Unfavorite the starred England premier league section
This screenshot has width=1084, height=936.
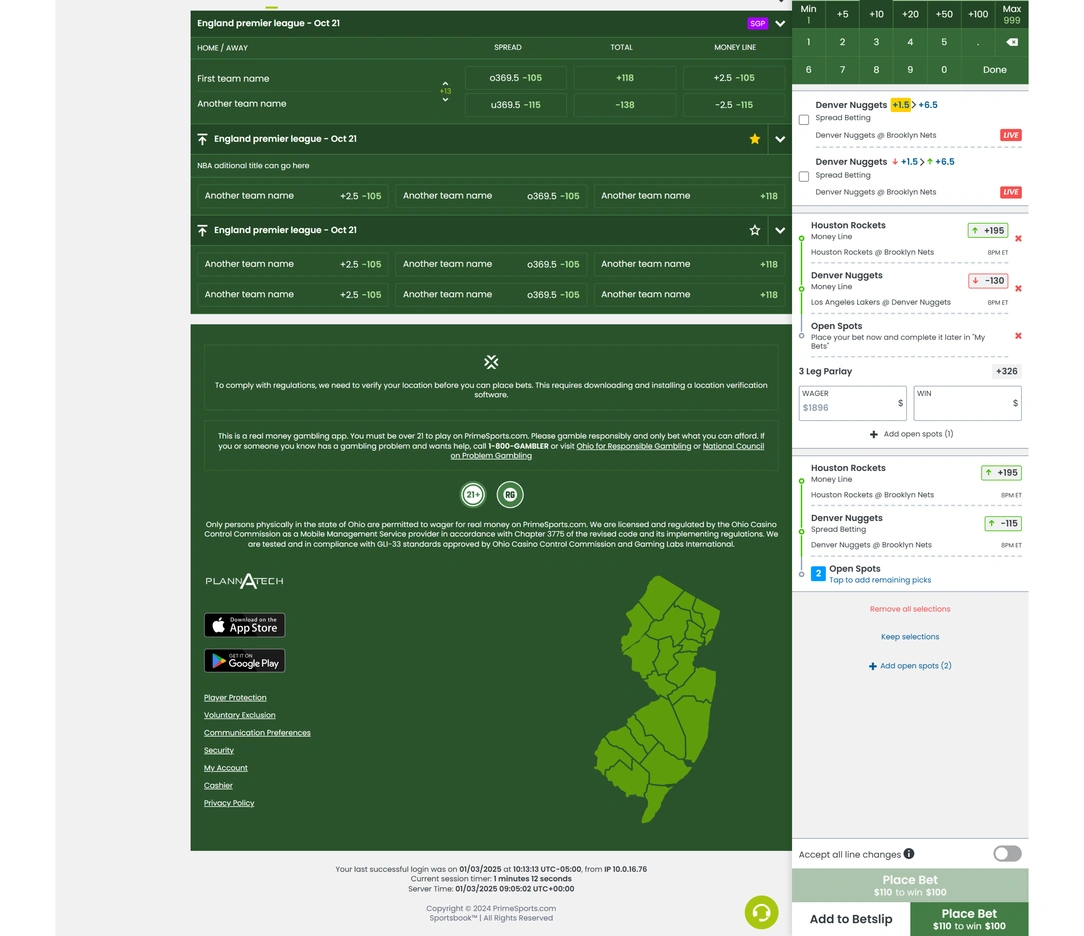(x=754, y=139)
